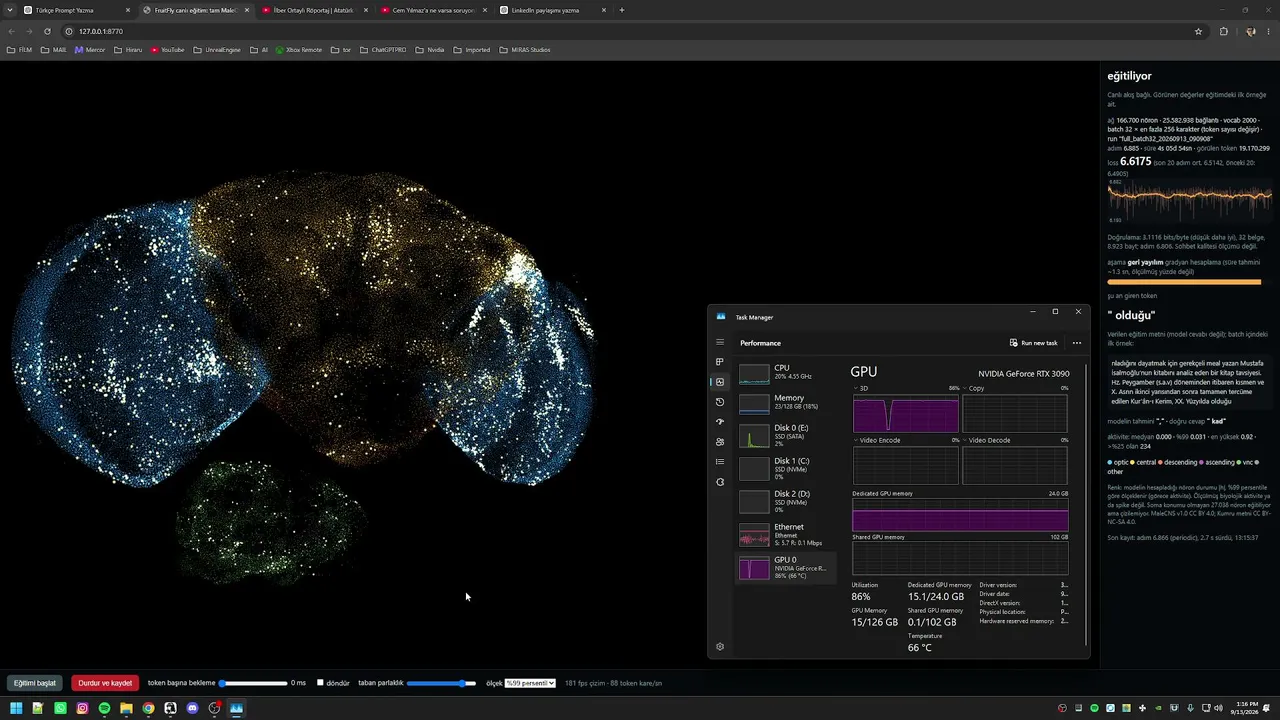
Task: Open Task Manager more options ellipsis
Action: click(1077, 343)
